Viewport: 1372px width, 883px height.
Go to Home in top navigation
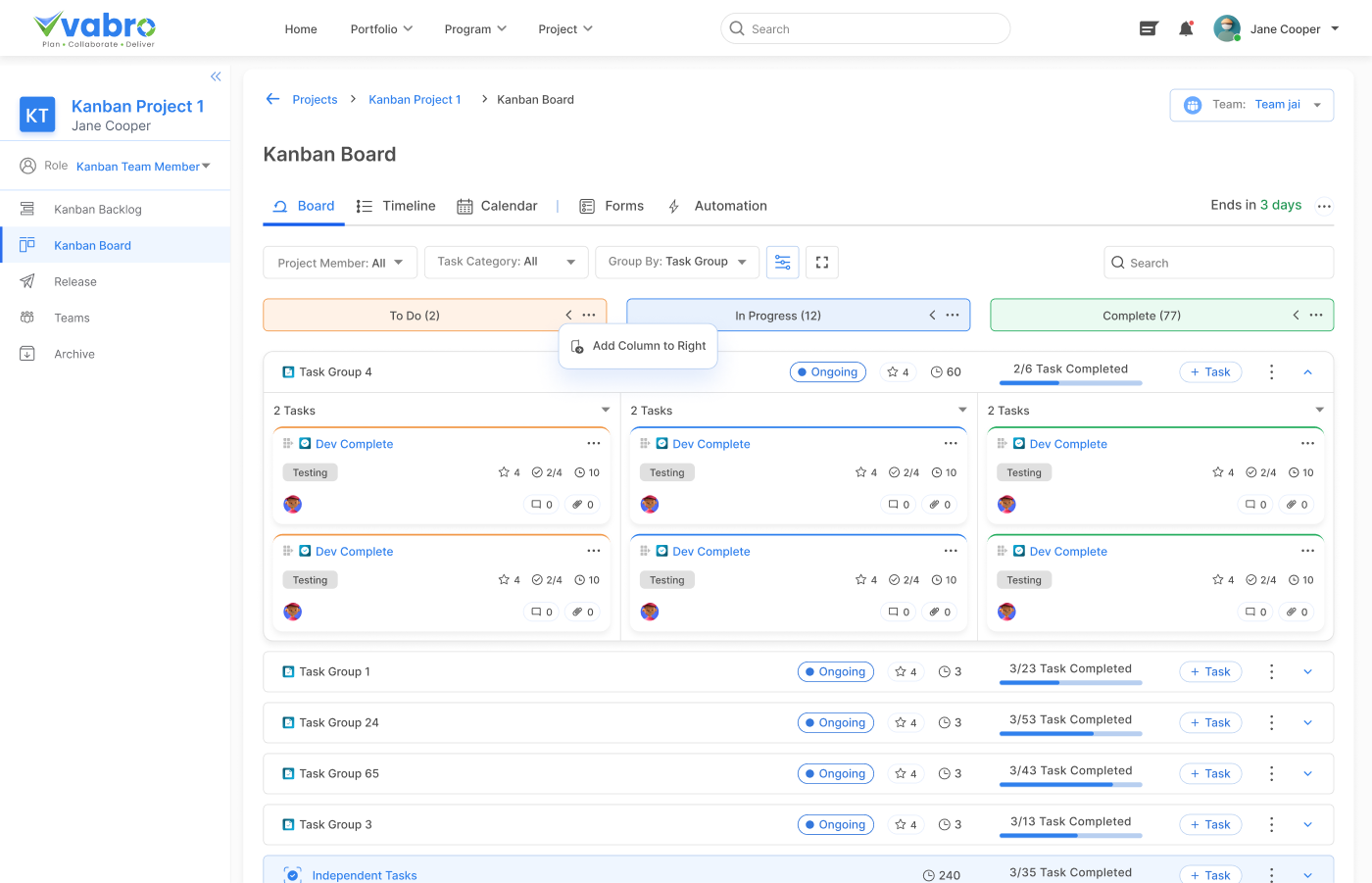click(x=301, y=29)
